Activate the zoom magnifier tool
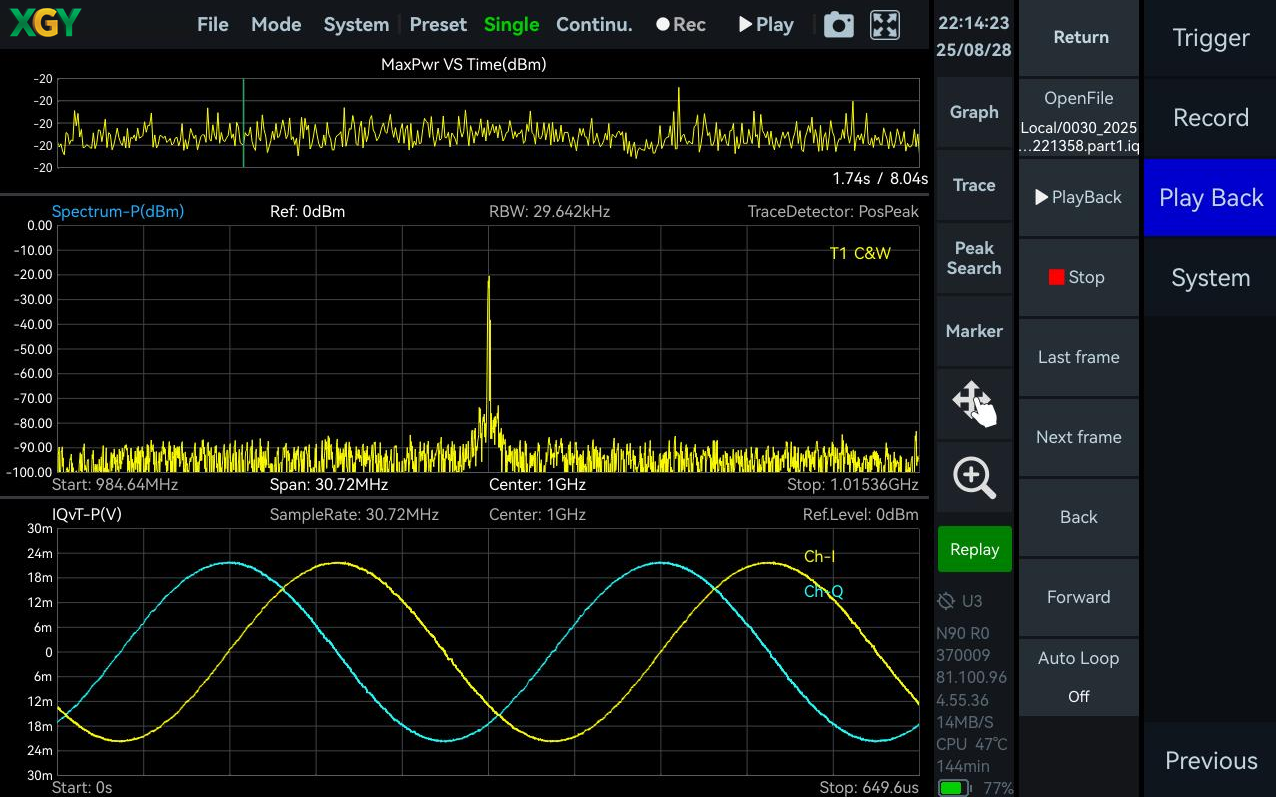This screenshot has height=797, width=1276. (974, 478)
